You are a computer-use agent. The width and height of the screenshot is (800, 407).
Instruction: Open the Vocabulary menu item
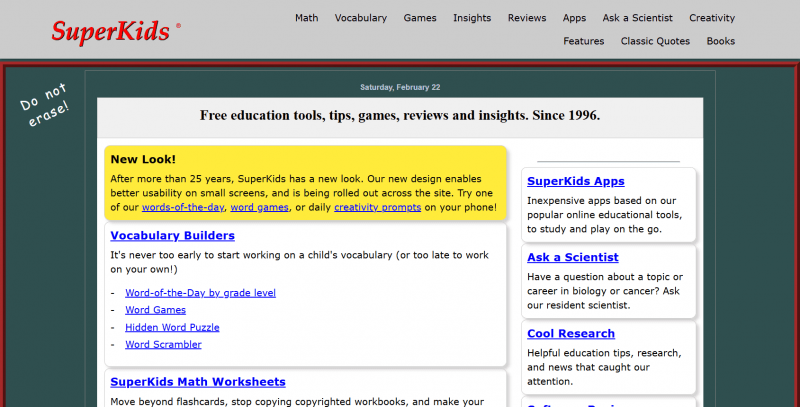coord(361,18)
